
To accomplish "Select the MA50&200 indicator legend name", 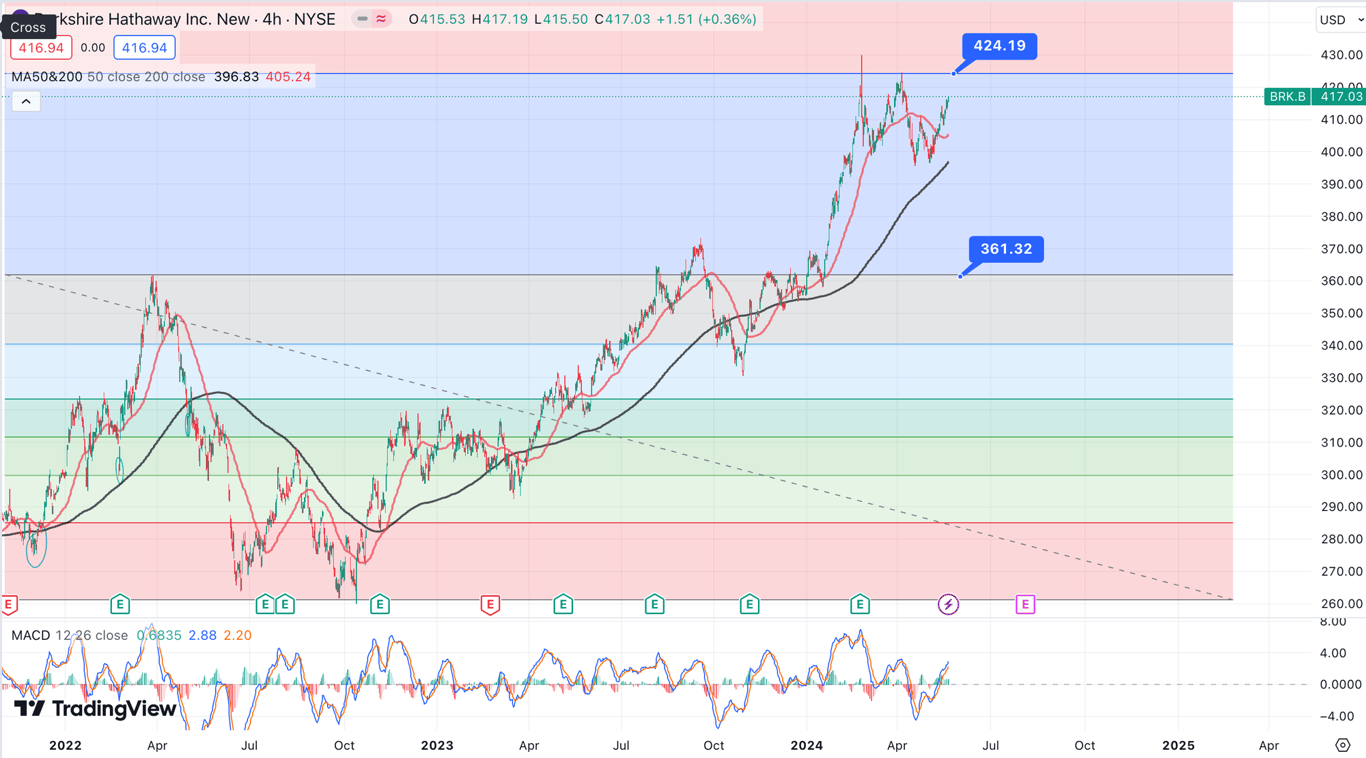I will coord(47,77).
